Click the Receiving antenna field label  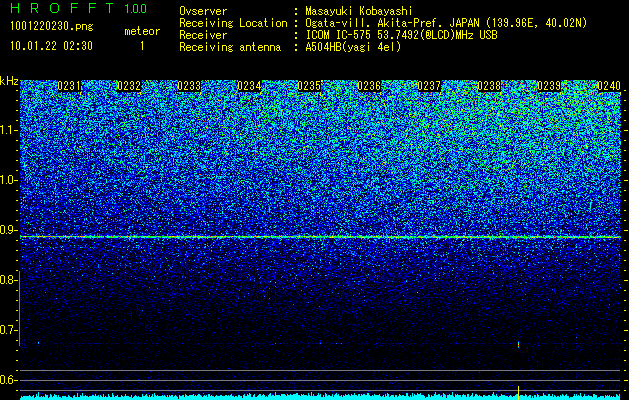pos(230,47)
